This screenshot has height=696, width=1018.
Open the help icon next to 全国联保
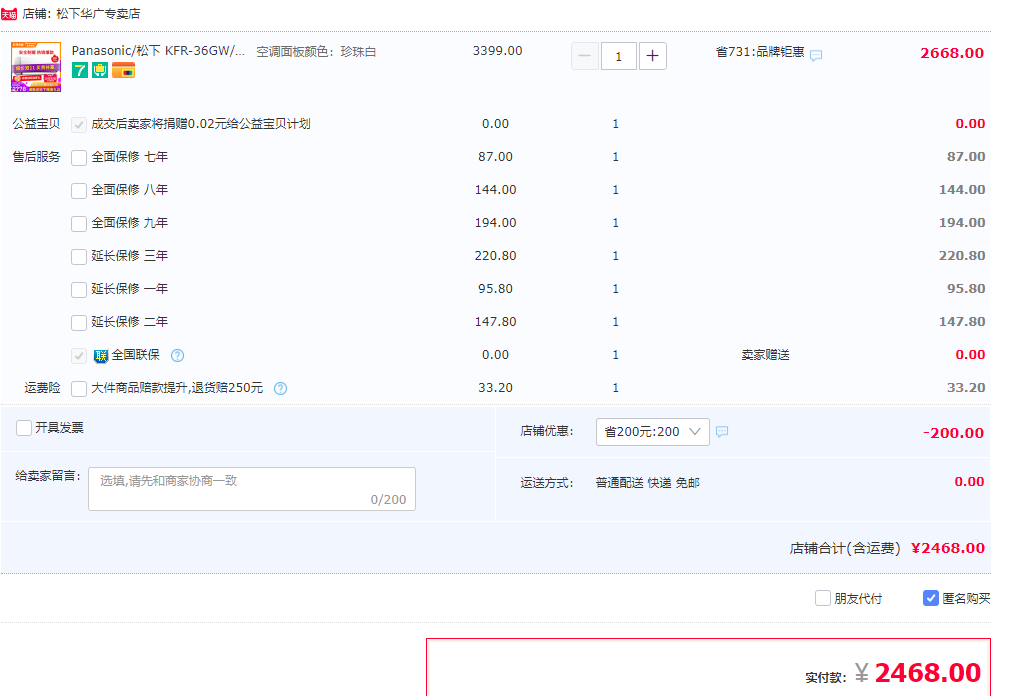[x=177, y=355]
